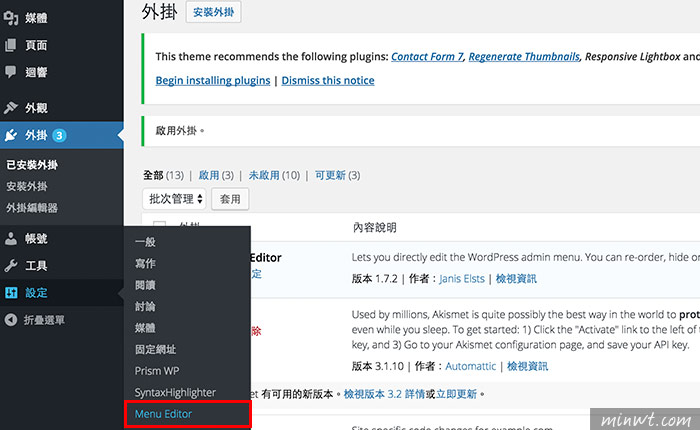Filter plugins by 啟用 (3)

(x=216, y=175)
